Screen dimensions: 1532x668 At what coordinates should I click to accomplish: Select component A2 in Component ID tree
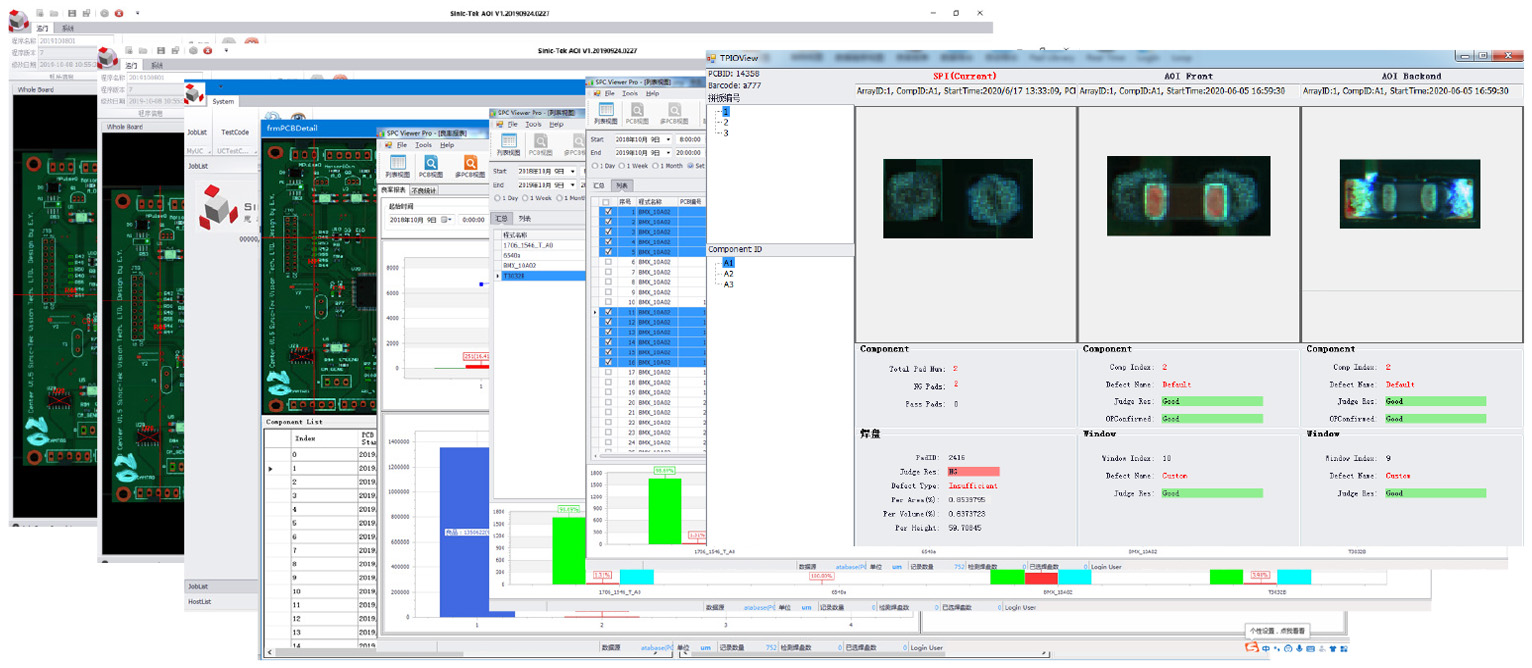coord(728,273)
